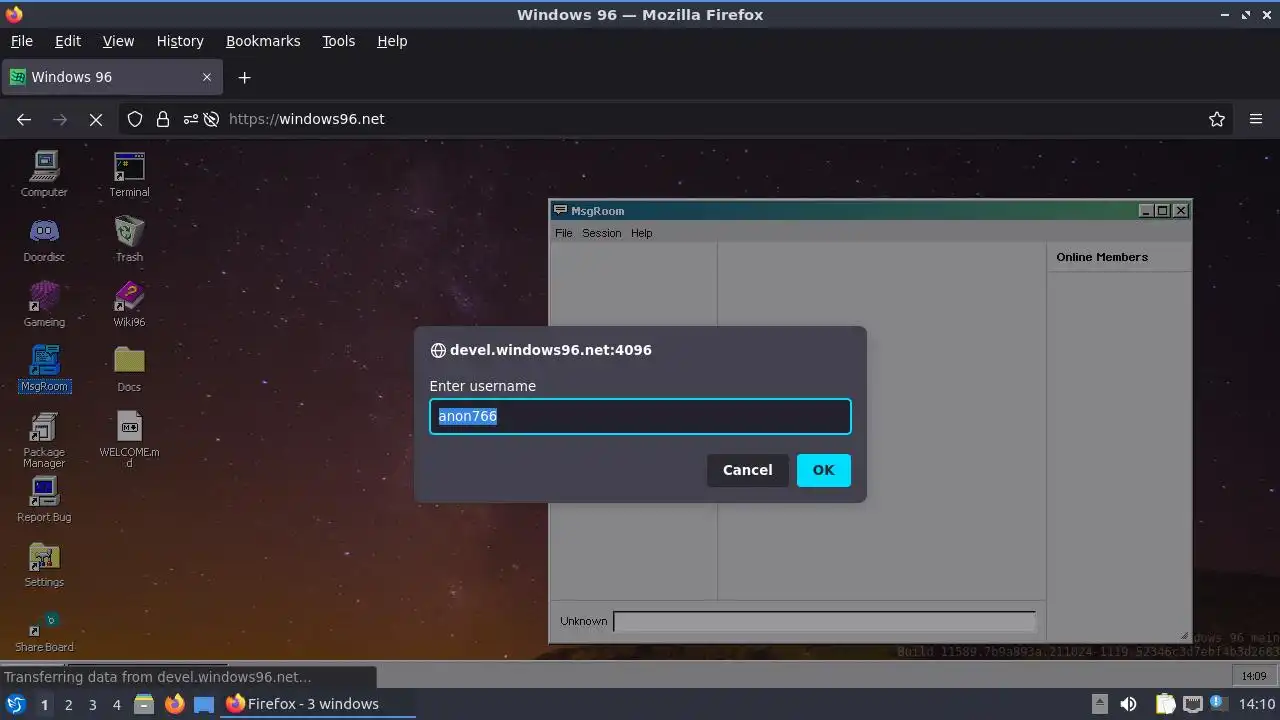1280x720 pixels.
Task: Click the Windows 96 14:09 clock
Action: point(1254,676)
